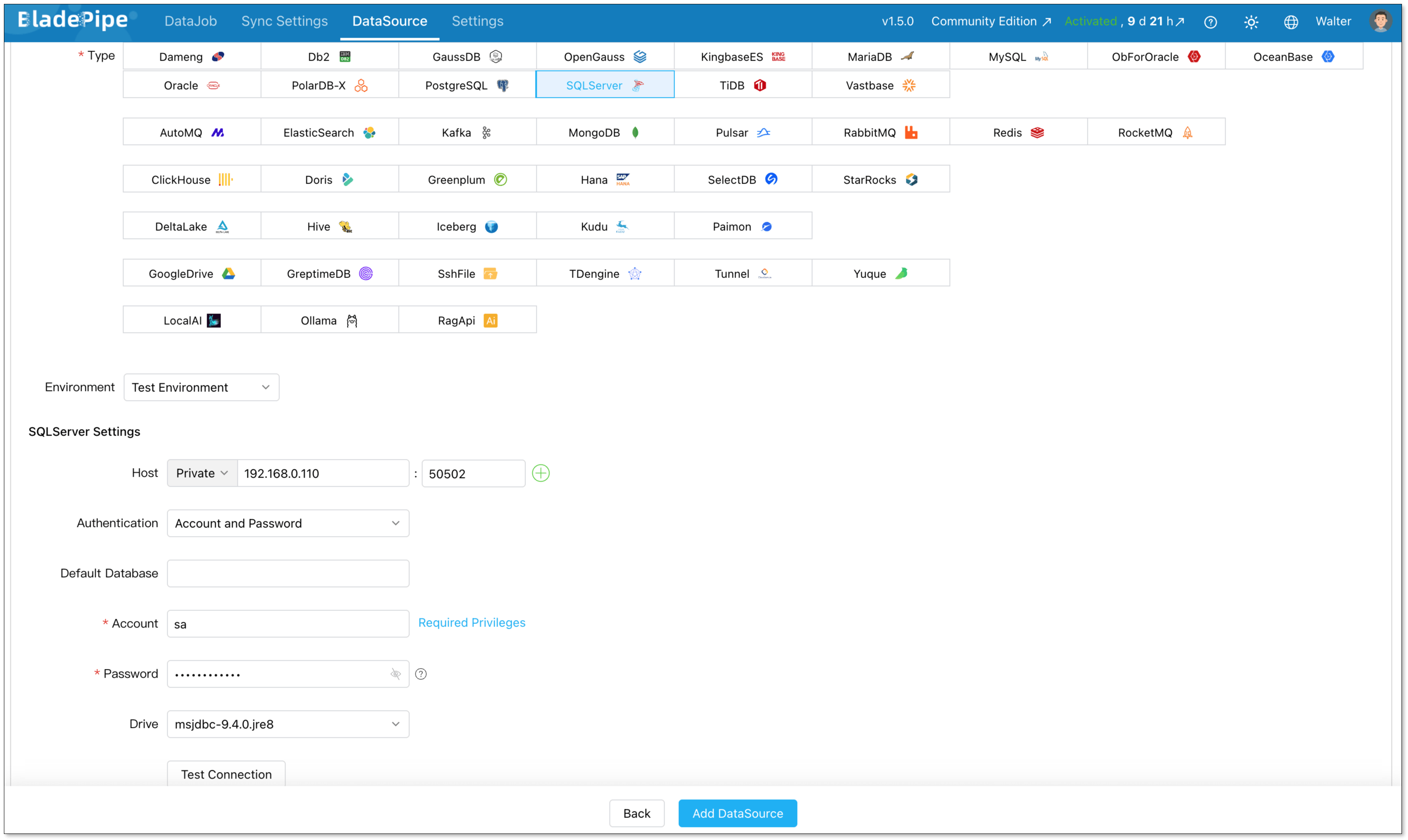Open the Authentication dropdown

click(x=288, y=523)
